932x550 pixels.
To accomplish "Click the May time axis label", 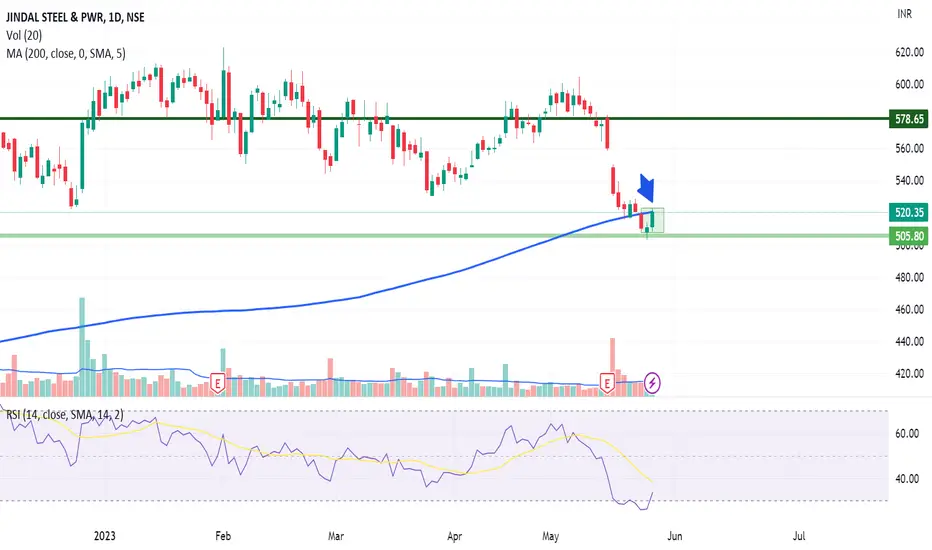I will pos(550,536).
